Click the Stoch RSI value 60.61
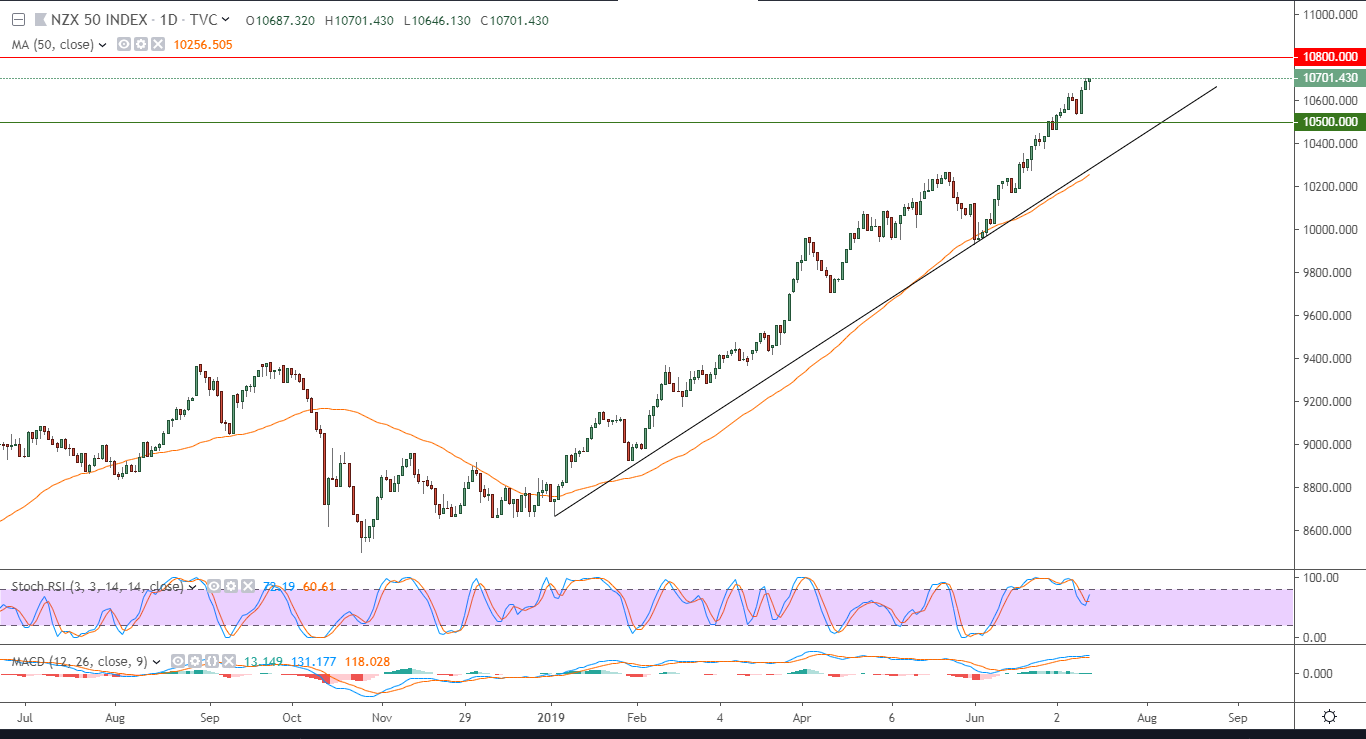1366x739 pixels. (317, 587)
